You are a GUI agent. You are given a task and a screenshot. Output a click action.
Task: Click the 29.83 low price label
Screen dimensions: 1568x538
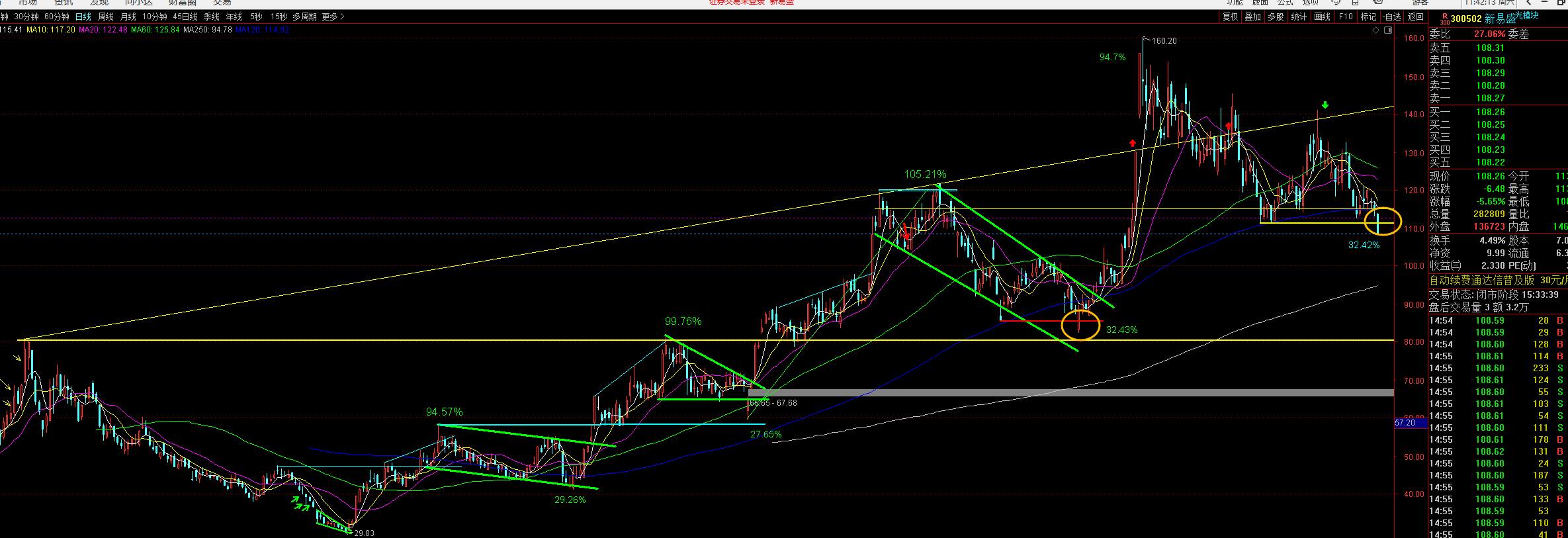(x=364, y=533)
